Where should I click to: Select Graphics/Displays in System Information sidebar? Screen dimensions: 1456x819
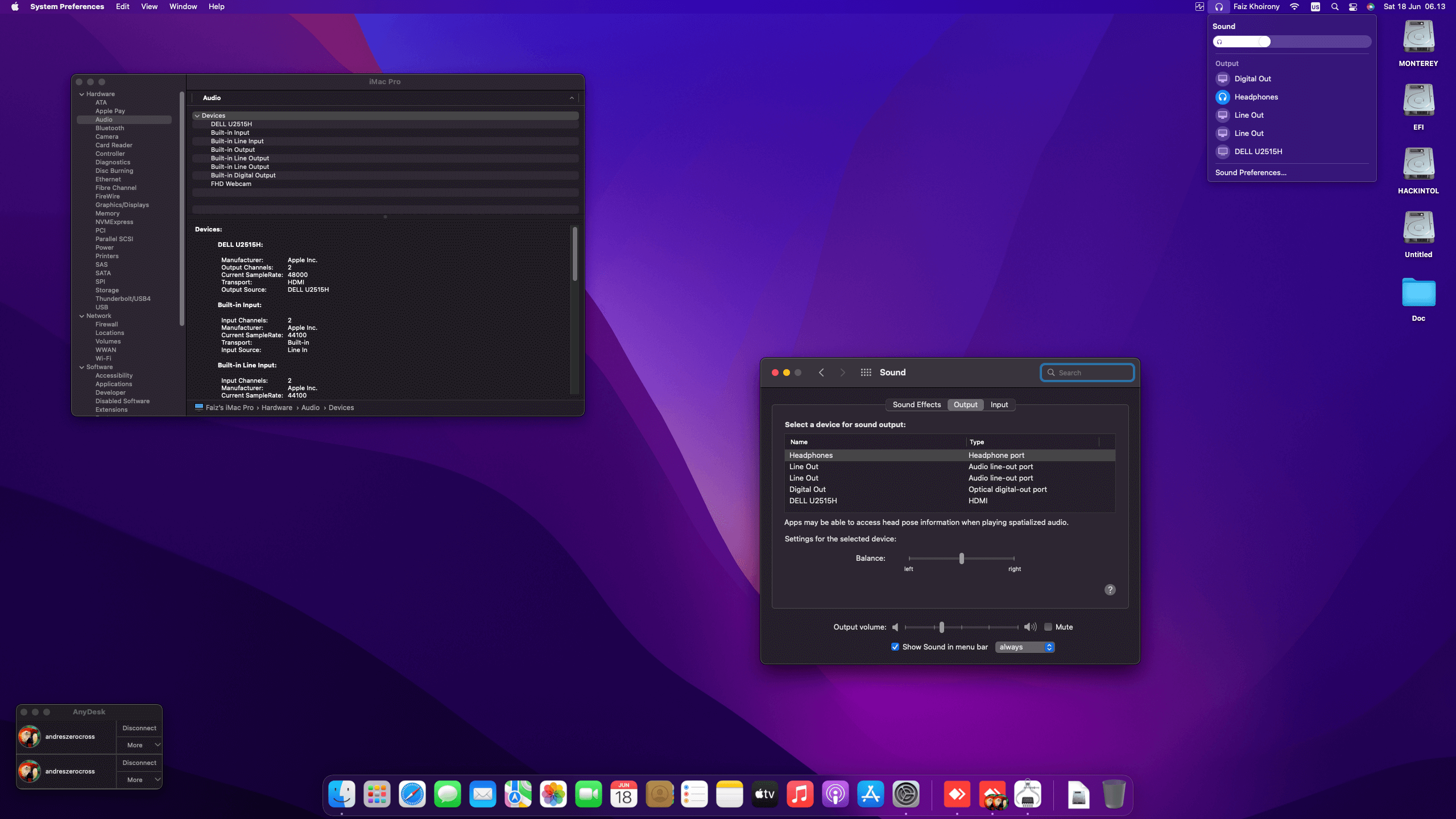122,205
